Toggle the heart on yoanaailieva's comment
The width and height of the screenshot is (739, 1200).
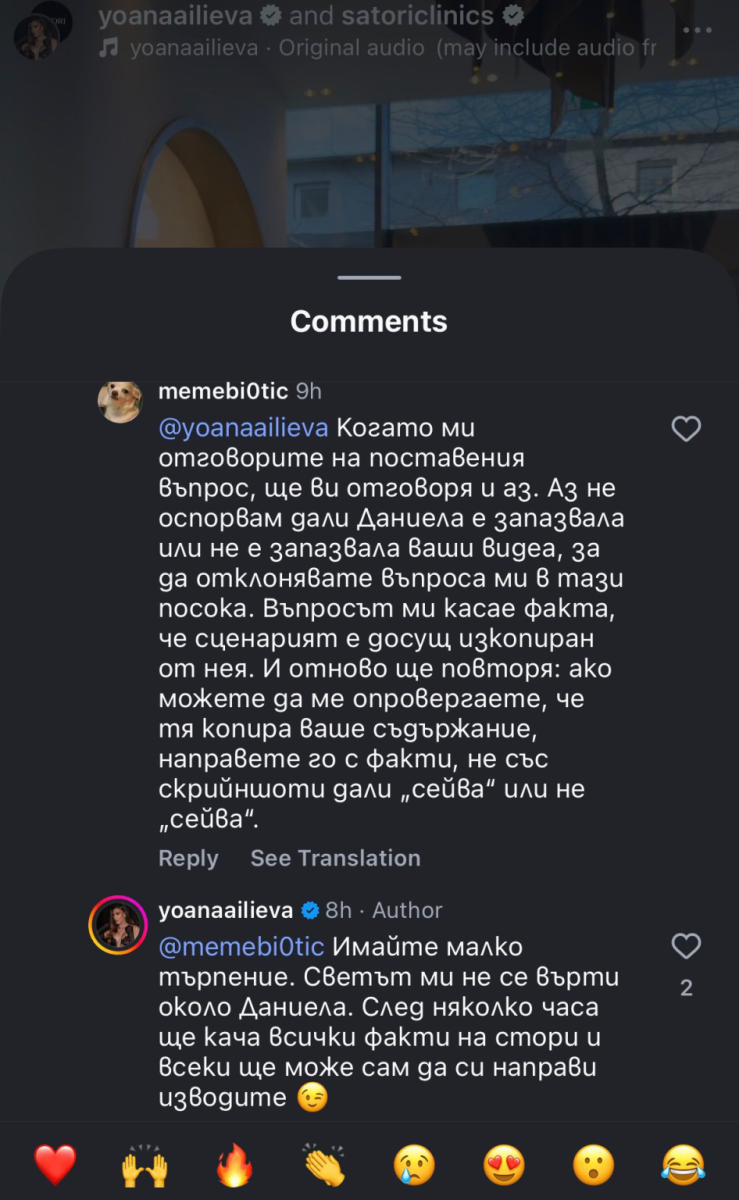pyautogui.click(x=686, y=947)
